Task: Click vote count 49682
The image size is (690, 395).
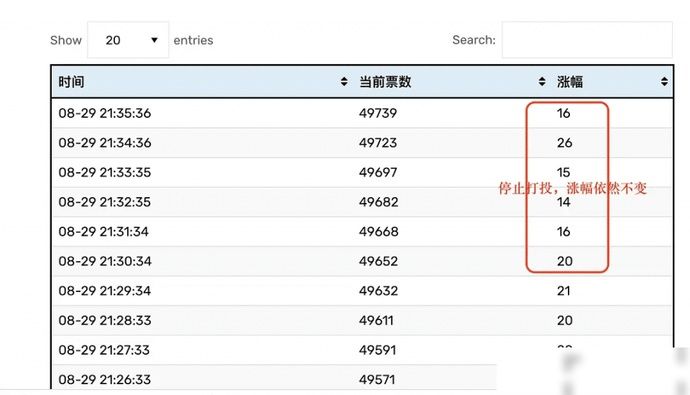Action: (378, 202)
